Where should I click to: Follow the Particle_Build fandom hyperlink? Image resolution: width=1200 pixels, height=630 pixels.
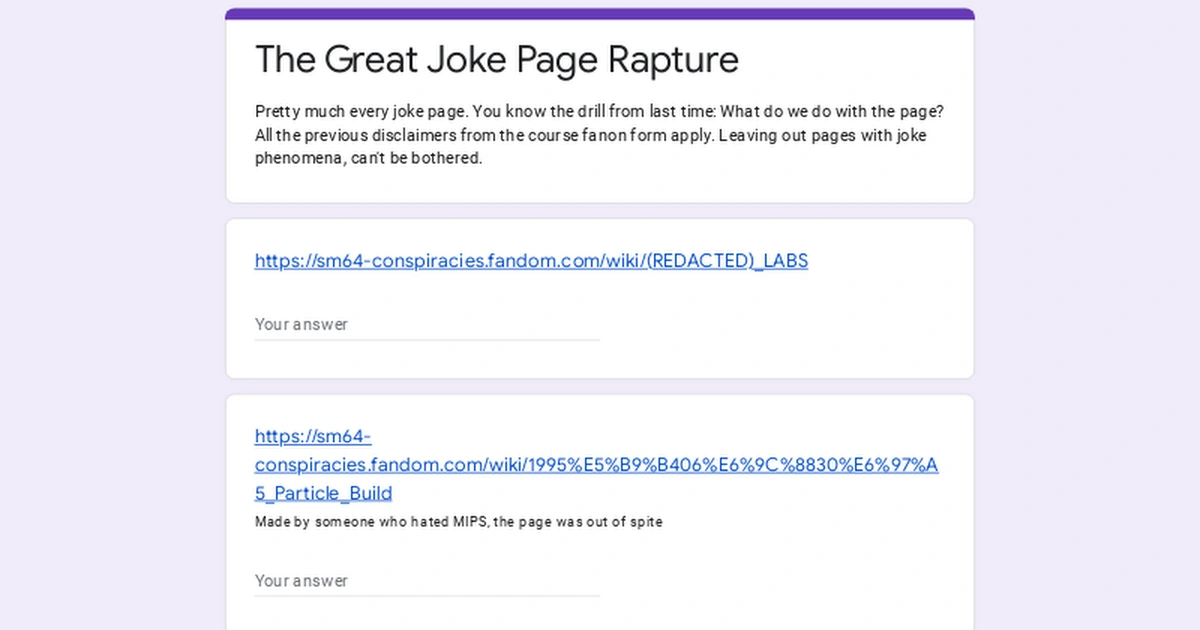point(596,464)
